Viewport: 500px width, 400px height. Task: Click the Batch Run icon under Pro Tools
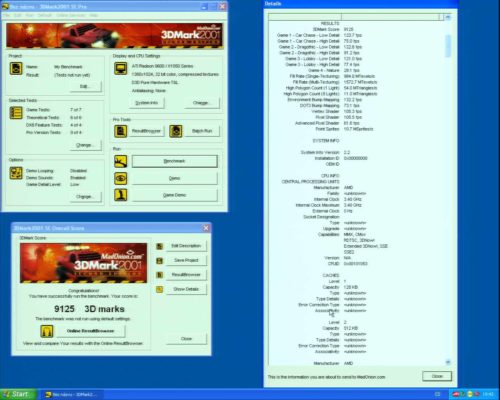click(x=176, y=131)
